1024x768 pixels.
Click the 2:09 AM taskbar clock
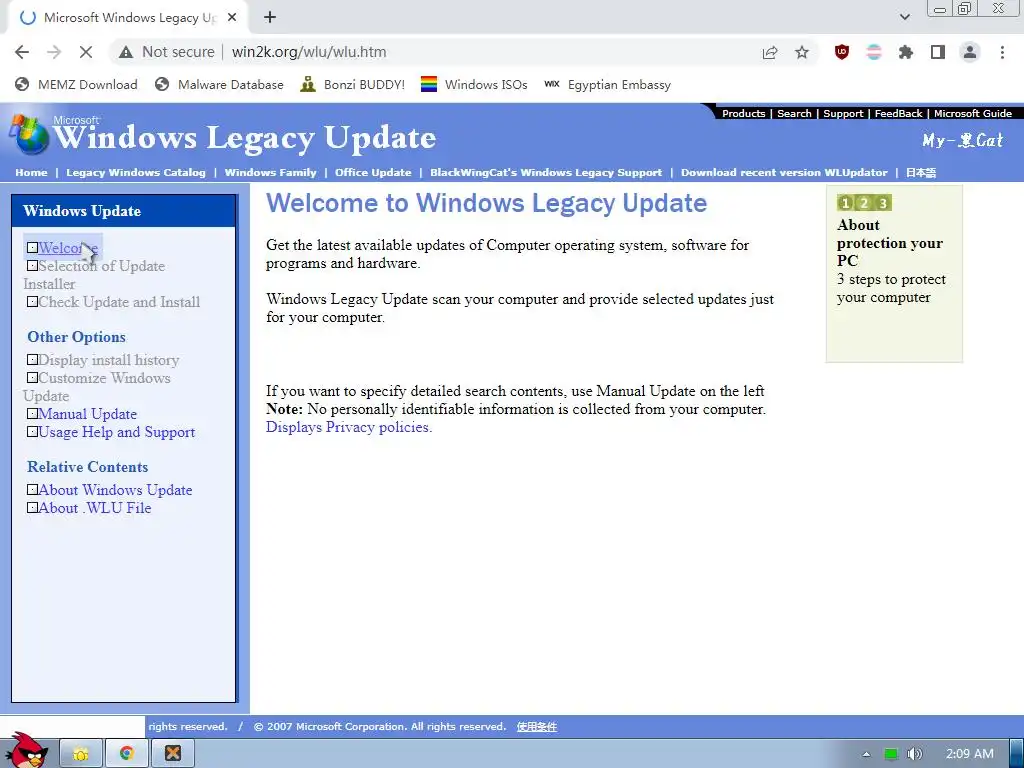pos(970,754)
